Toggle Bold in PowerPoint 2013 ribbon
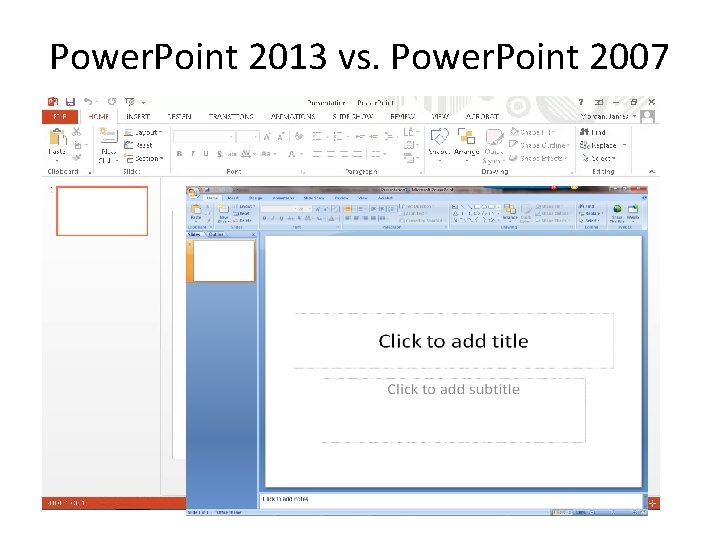The image size is (720, 540). click(180, 154)
